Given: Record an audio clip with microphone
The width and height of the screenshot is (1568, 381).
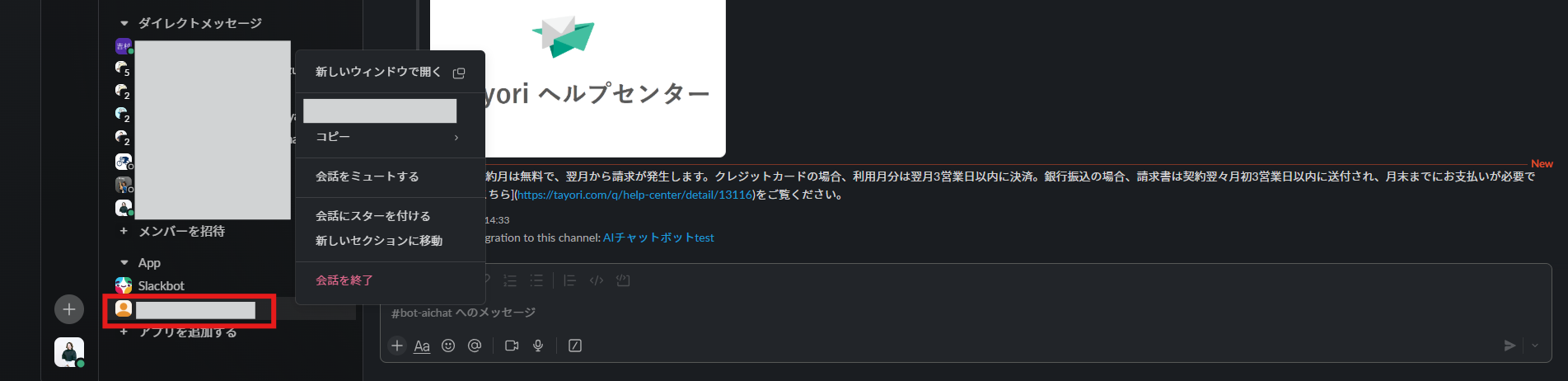Looking at the screenshot, I should (x=538, y=346).
